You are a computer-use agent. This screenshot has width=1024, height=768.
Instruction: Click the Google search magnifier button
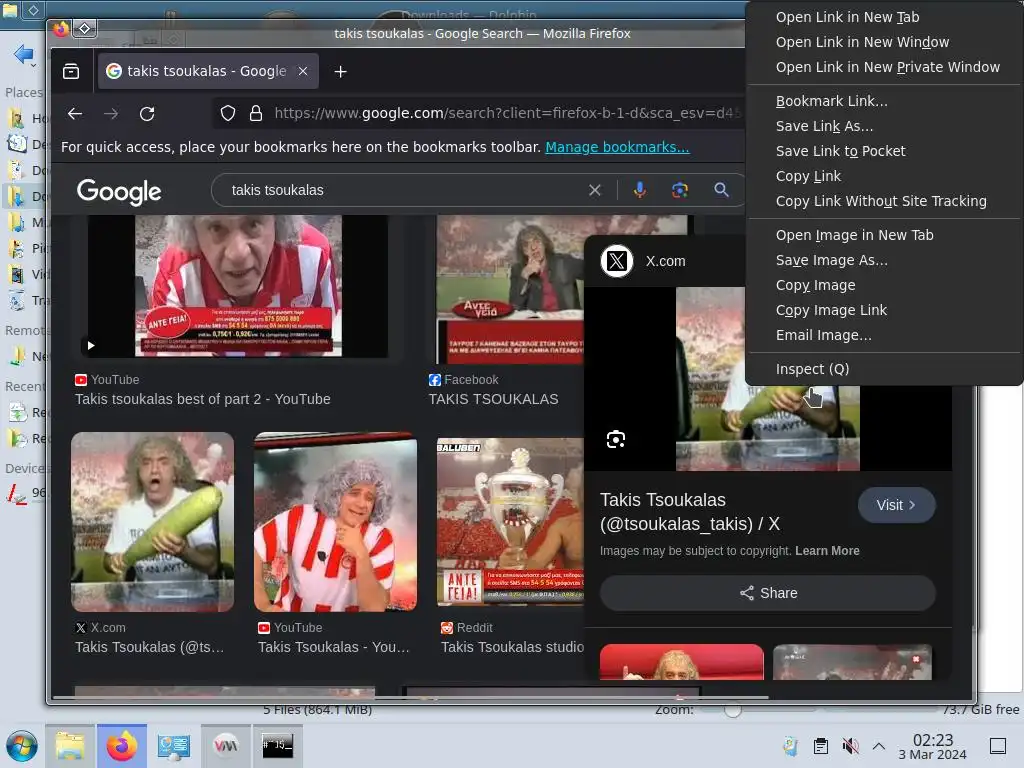721,190
